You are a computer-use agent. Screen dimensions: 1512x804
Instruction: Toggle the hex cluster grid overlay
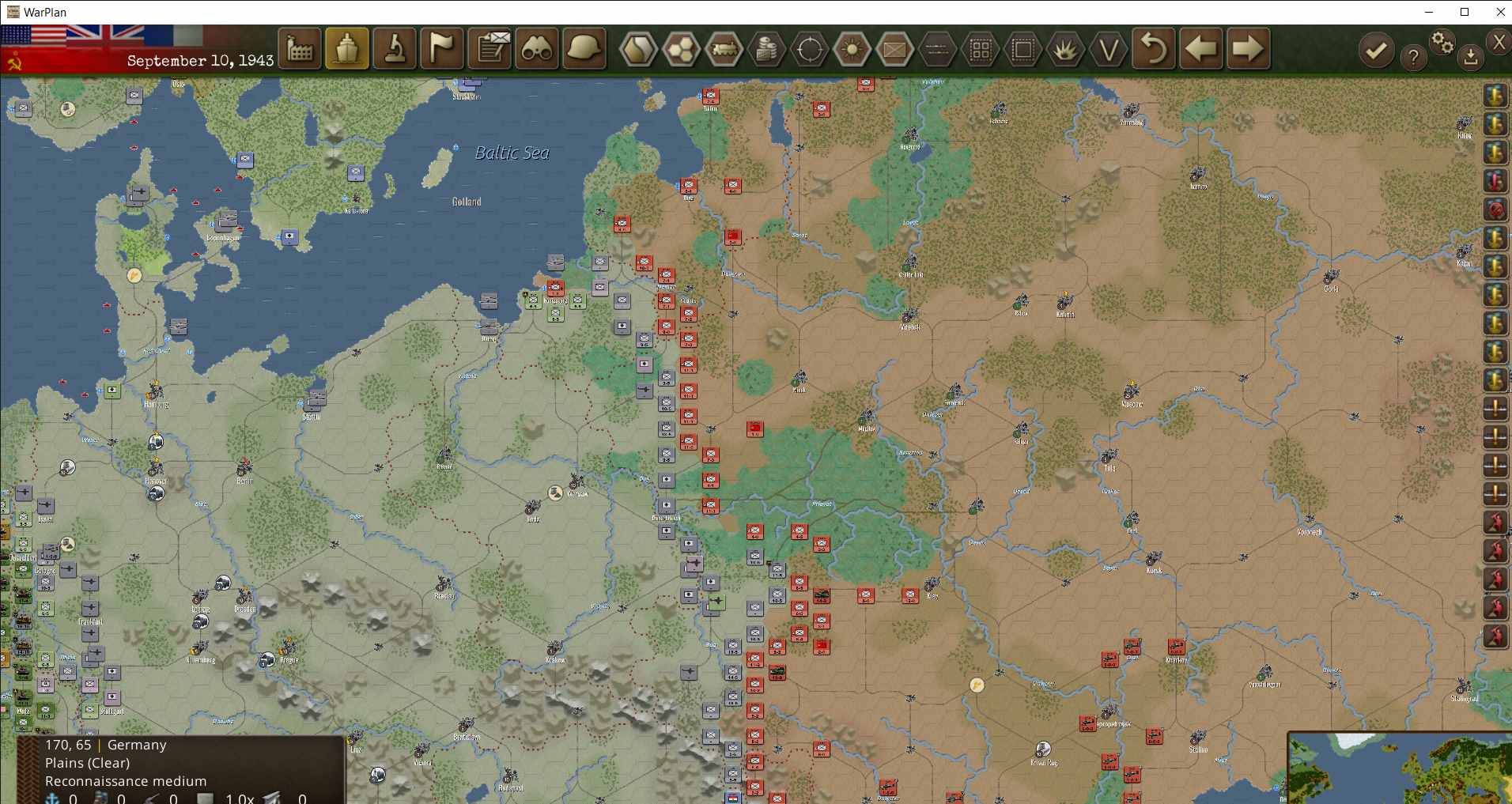[681, 50]
